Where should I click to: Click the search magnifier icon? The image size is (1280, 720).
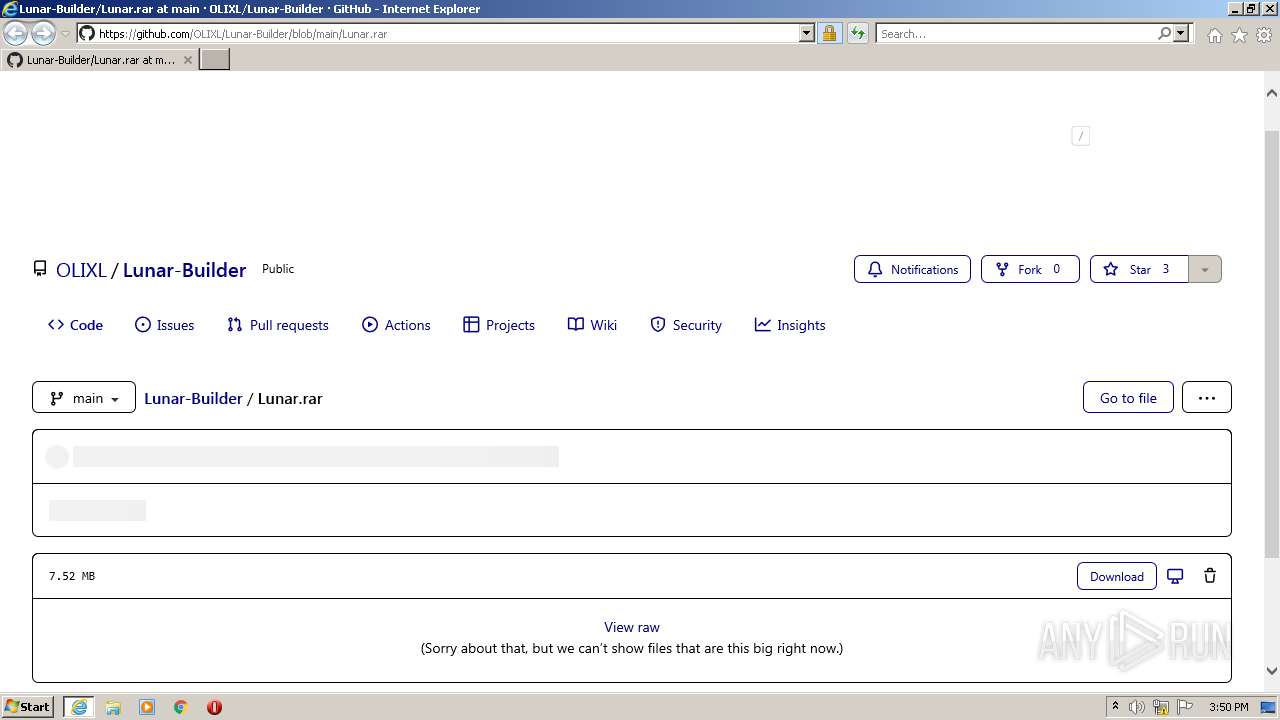(1164, 33)
